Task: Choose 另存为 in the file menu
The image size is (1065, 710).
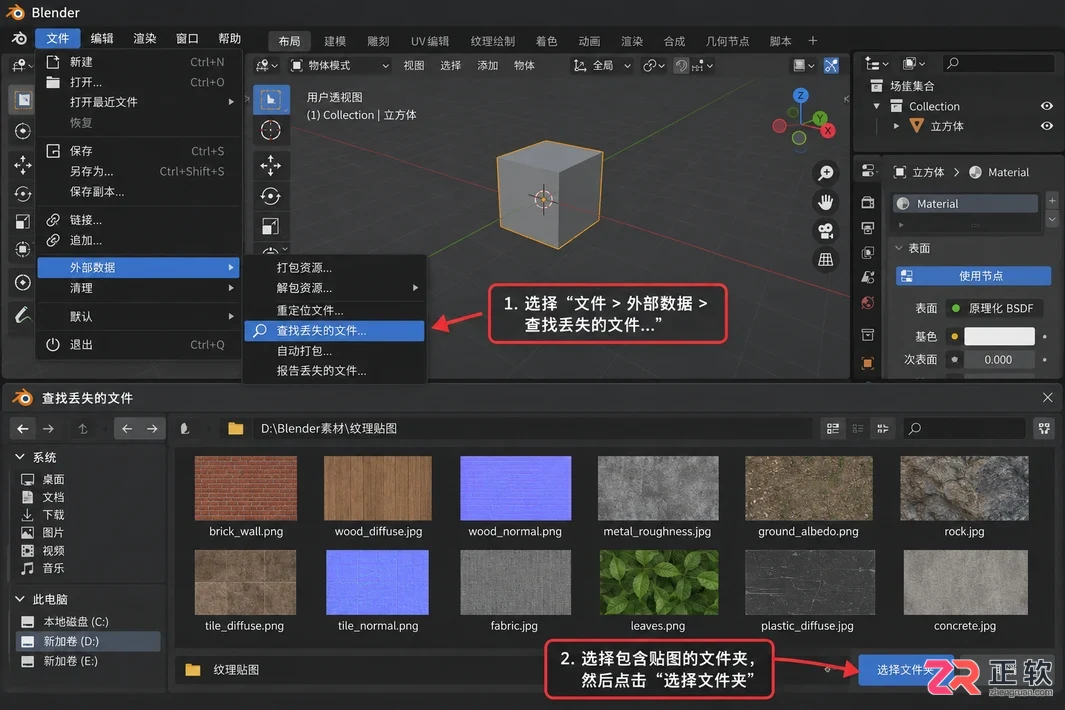Action: pos(139,171)
